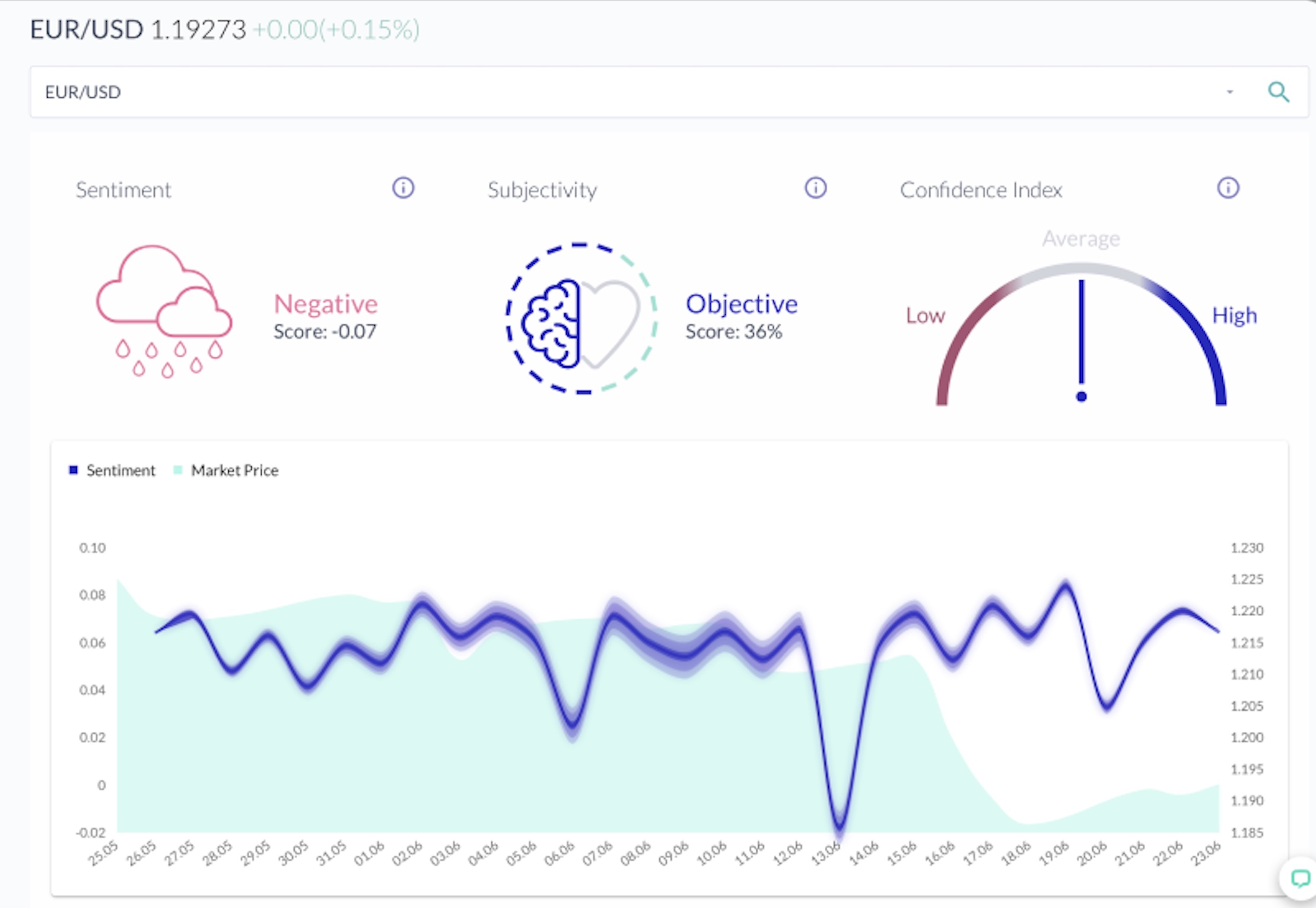The image size is (1316, 908).
Task: Click the 1.185 price axis label
Action: [1247, 833]
